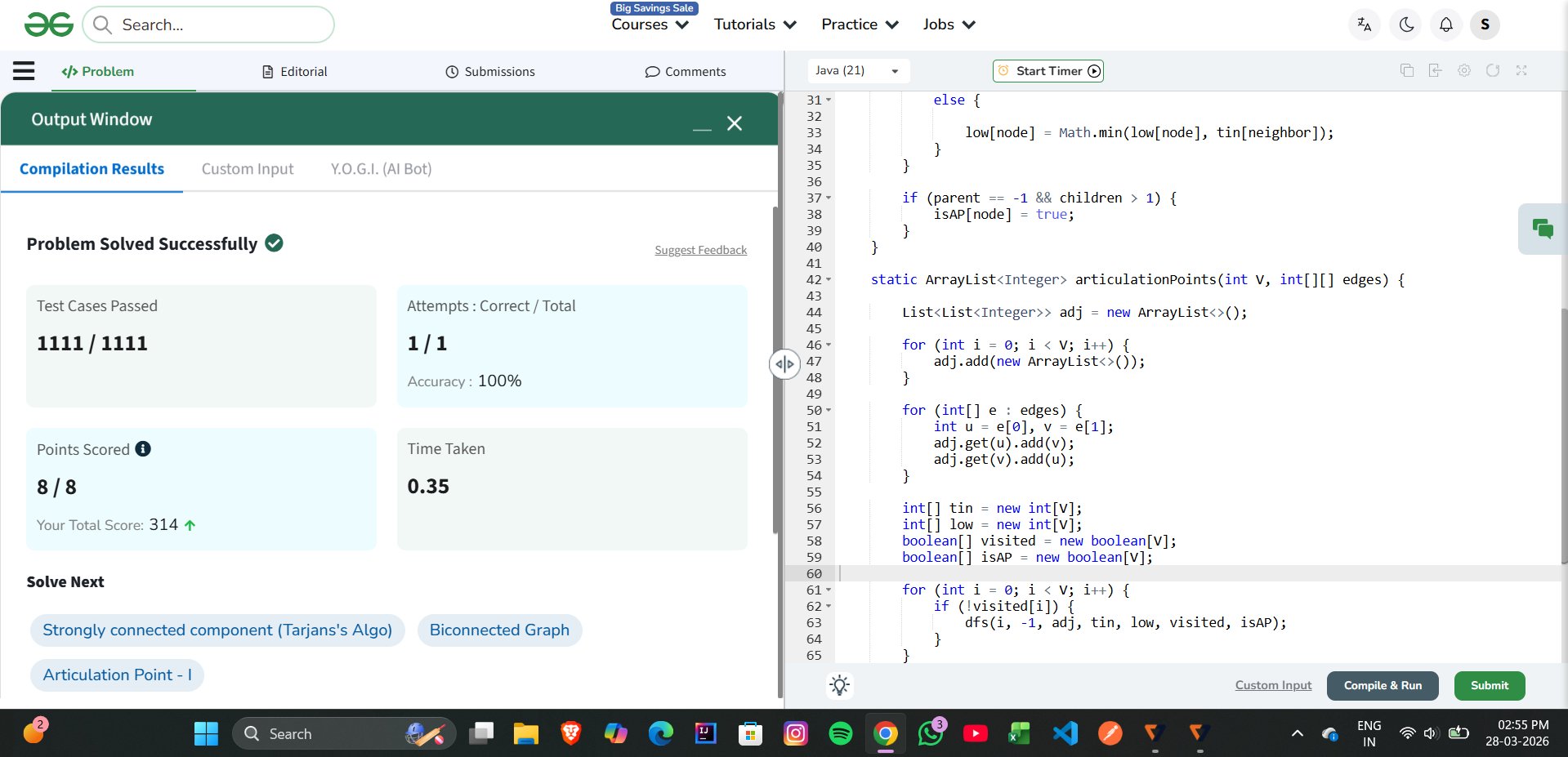Open the notifications bell
The width and height of the screenshot is (1568, 757).
[1445, 24]
